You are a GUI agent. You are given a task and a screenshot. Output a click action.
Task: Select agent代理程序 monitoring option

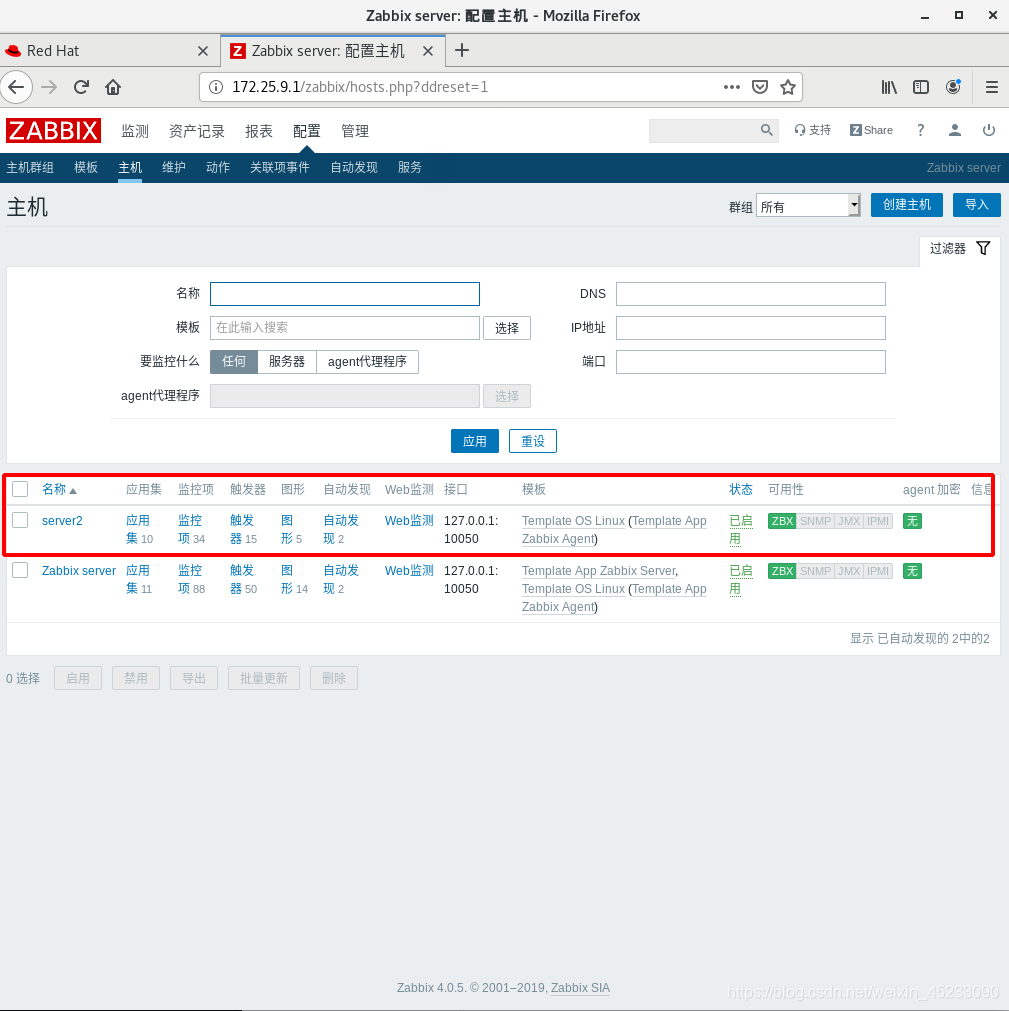[x=367, y=362]
